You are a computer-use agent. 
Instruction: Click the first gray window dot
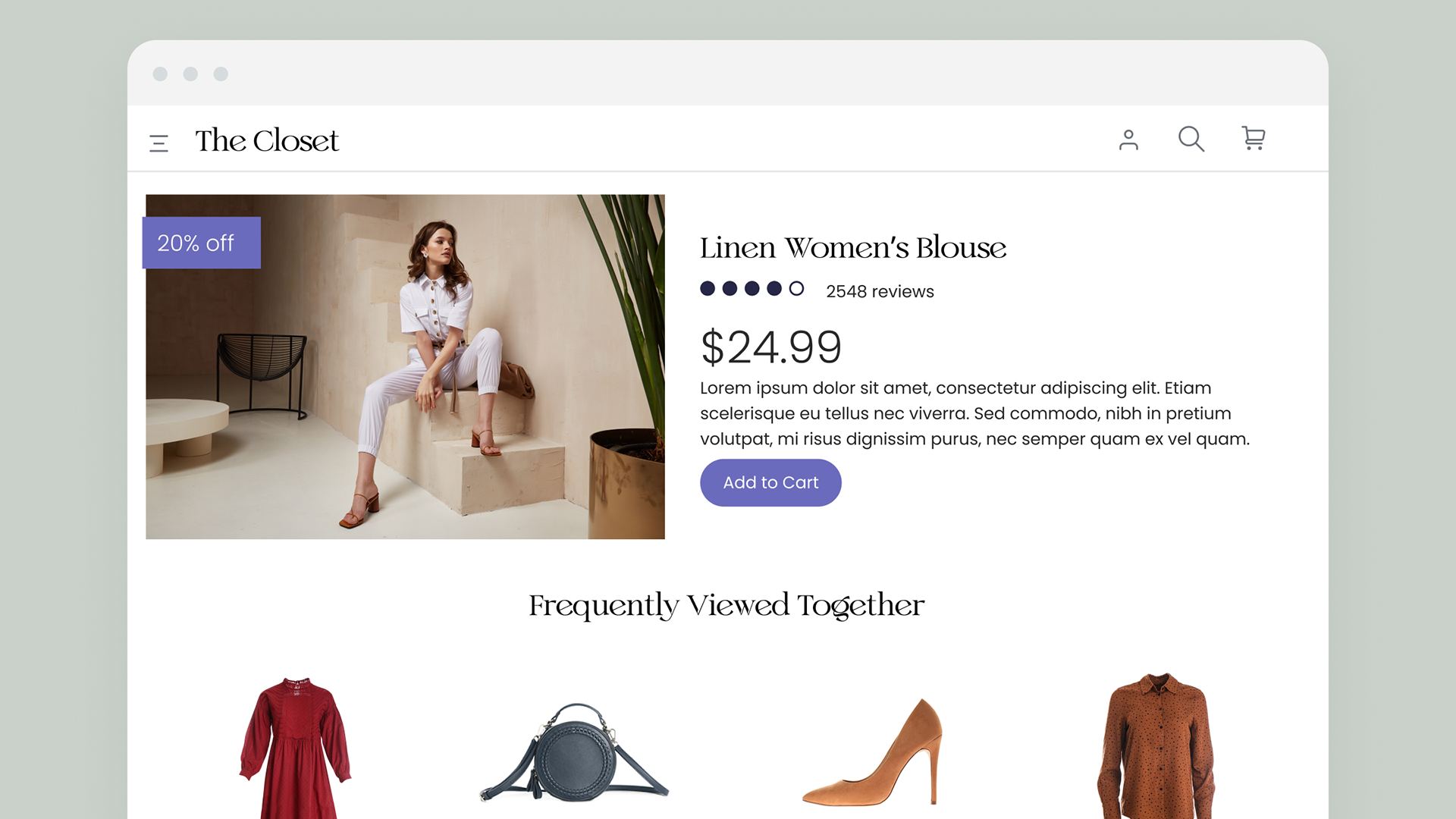coord(160,74)
